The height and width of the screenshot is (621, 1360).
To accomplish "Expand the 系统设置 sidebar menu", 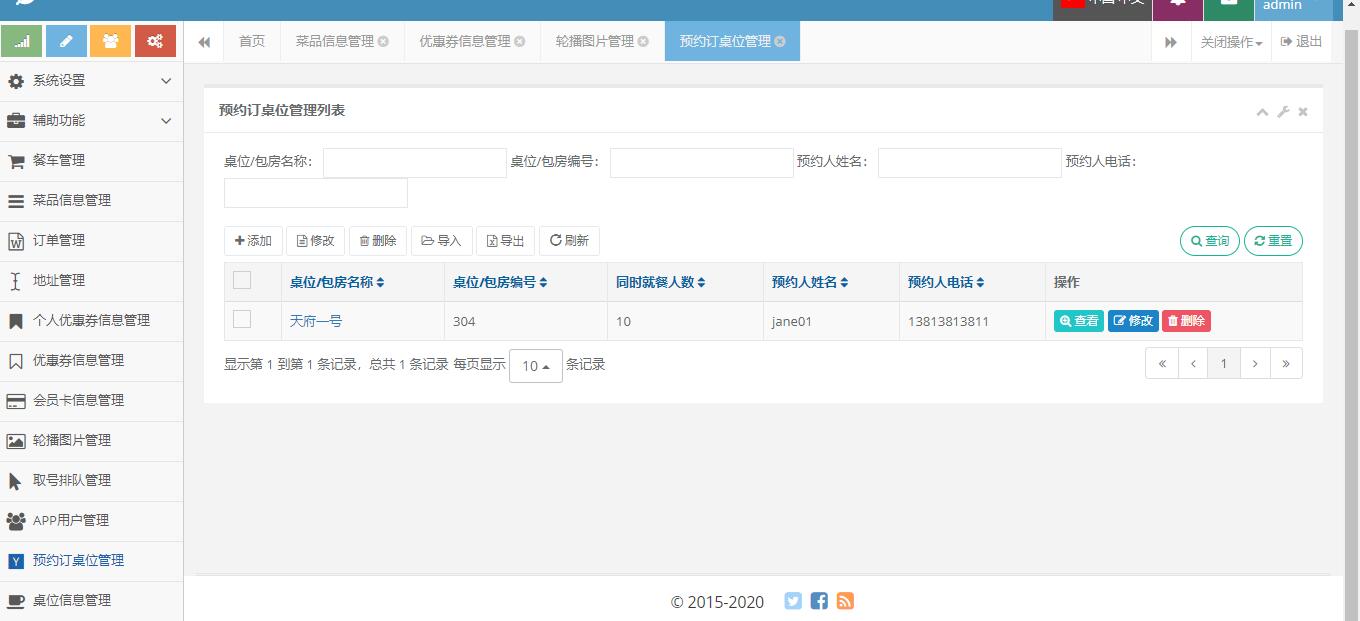I will [91, 80].
